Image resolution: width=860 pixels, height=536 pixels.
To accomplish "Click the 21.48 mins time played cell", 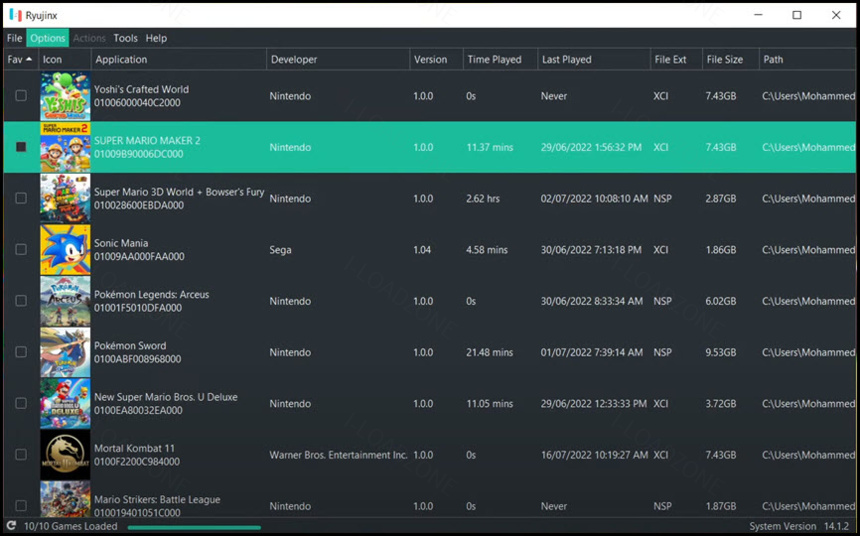I will pos(489,352).
